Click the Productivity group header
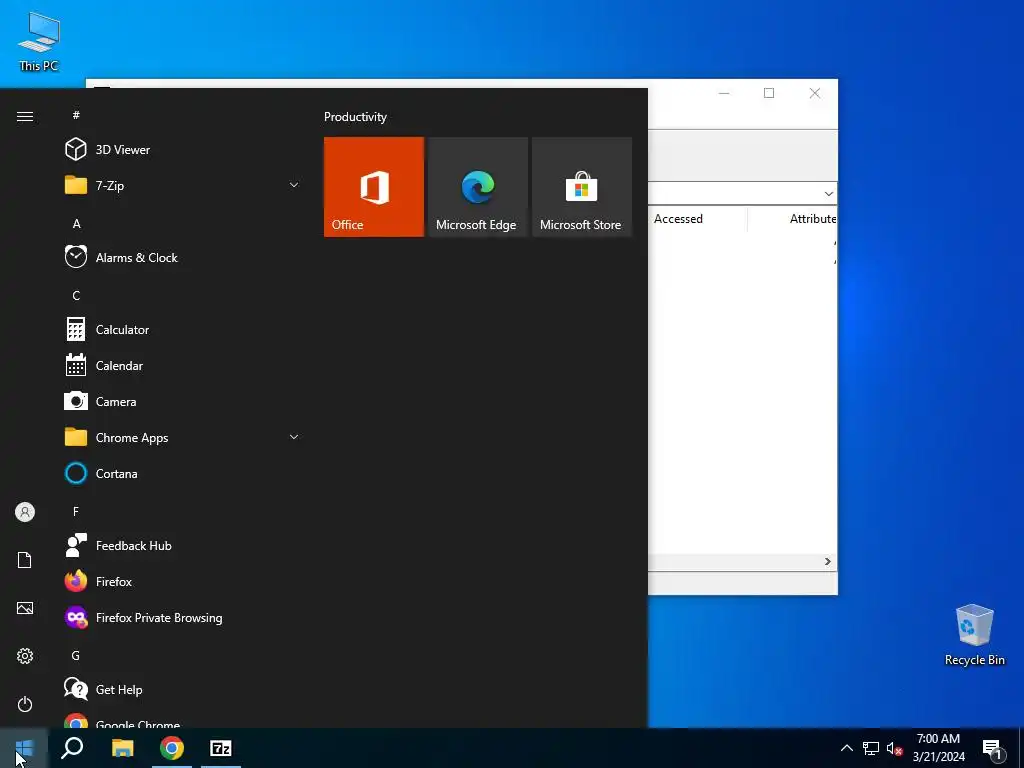The width and height of the screenshot is (1024, 768). (355, 117)
